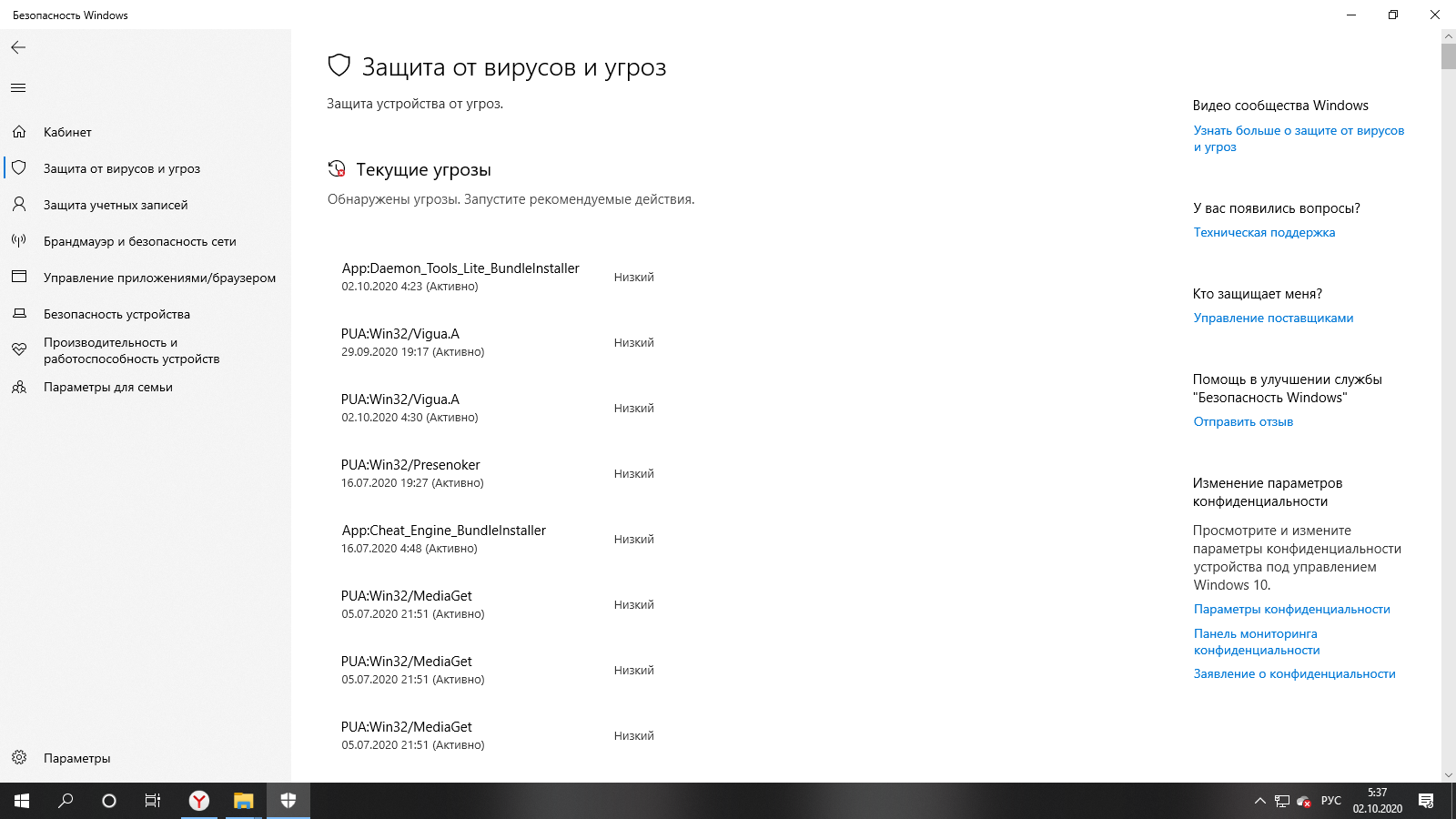Open Брандмауэр и безопасность сети
1456x819 pixels.
146,241
